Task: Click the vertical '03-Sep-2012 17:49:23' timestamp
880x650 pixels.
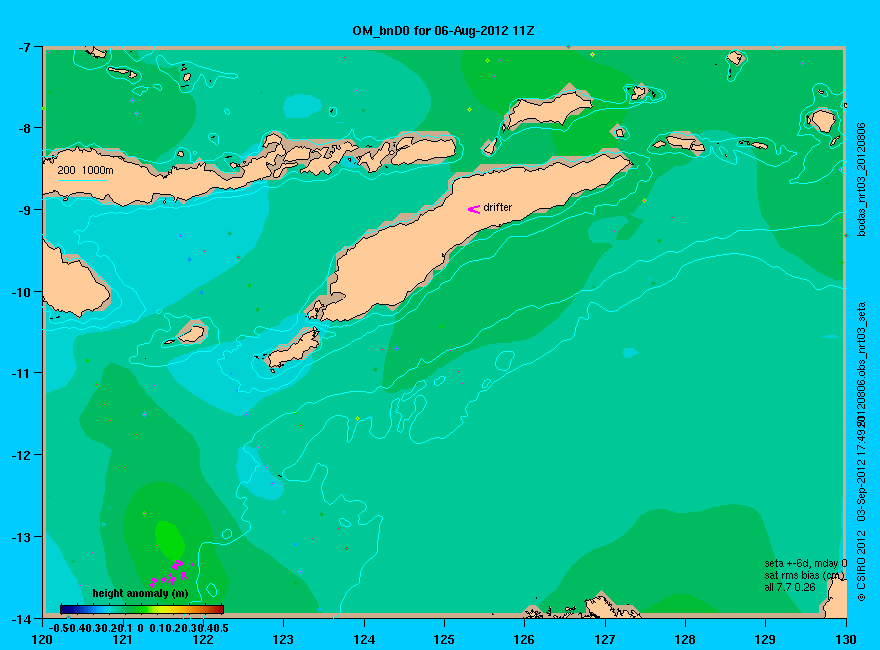Action: (x=861, y=469)
